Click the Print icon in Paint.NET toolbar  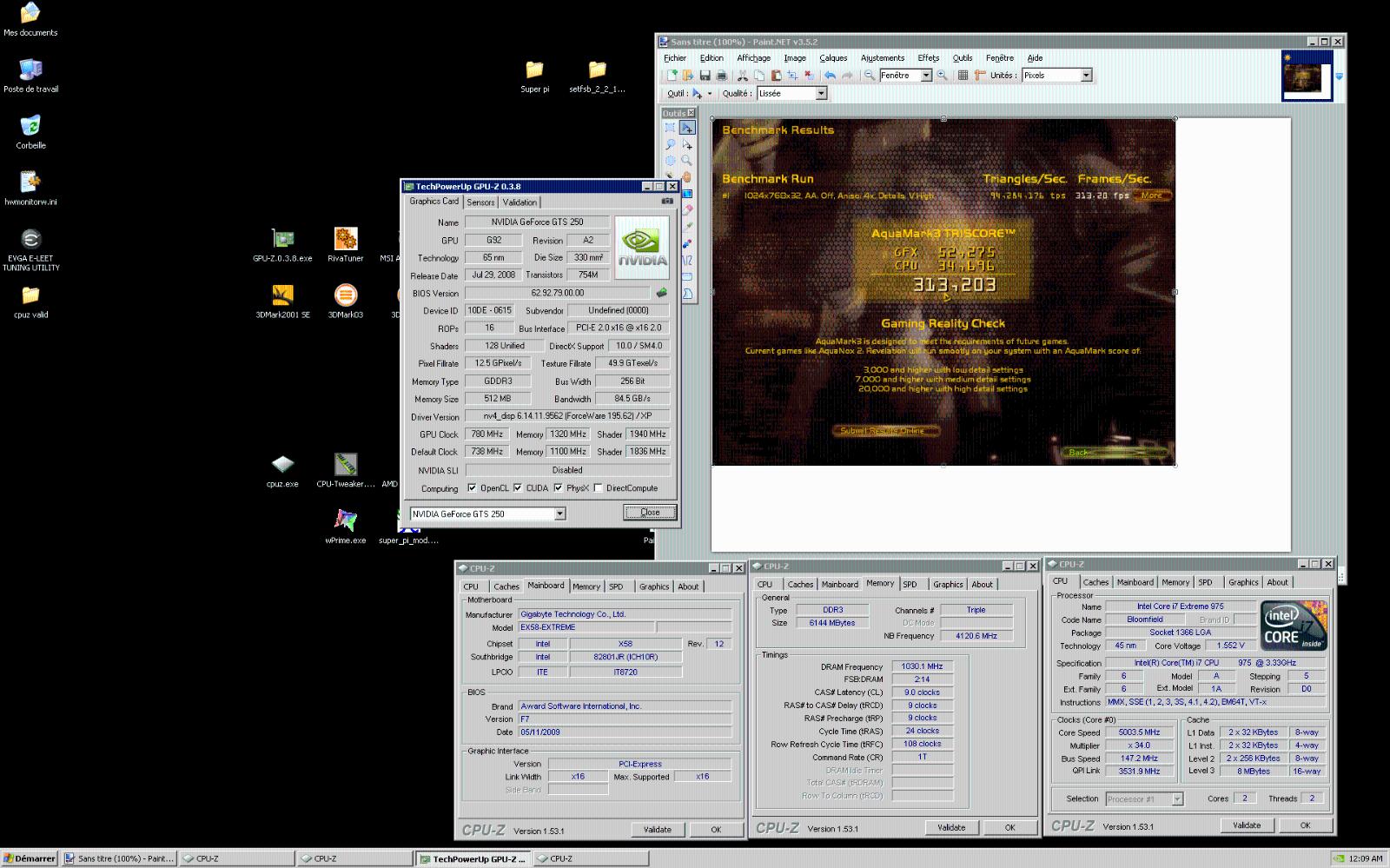click(721, 76)
